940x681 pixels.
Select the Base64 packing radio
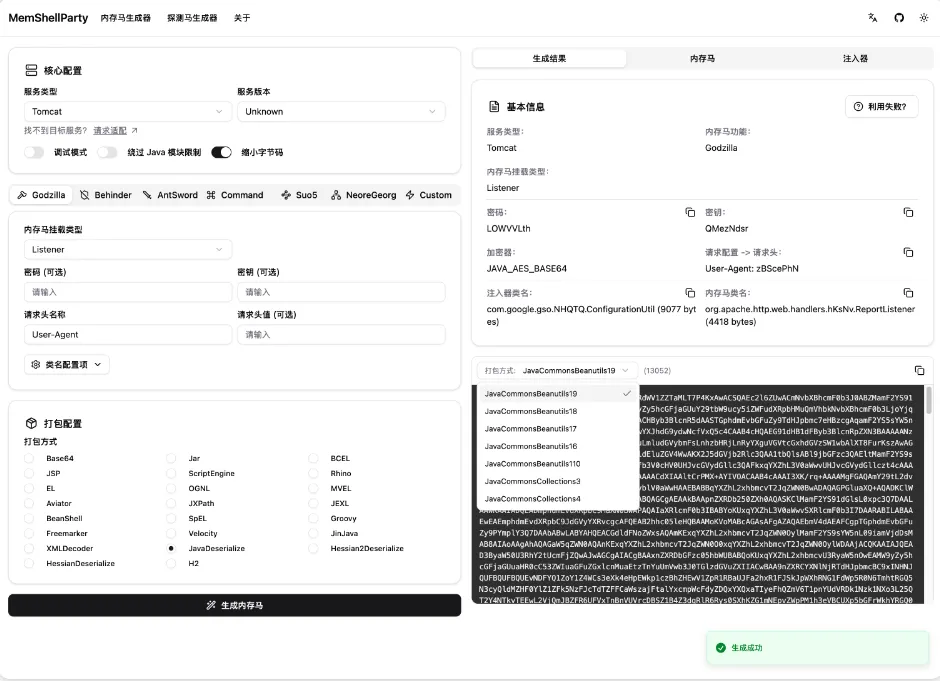click(x=29, y=458)
